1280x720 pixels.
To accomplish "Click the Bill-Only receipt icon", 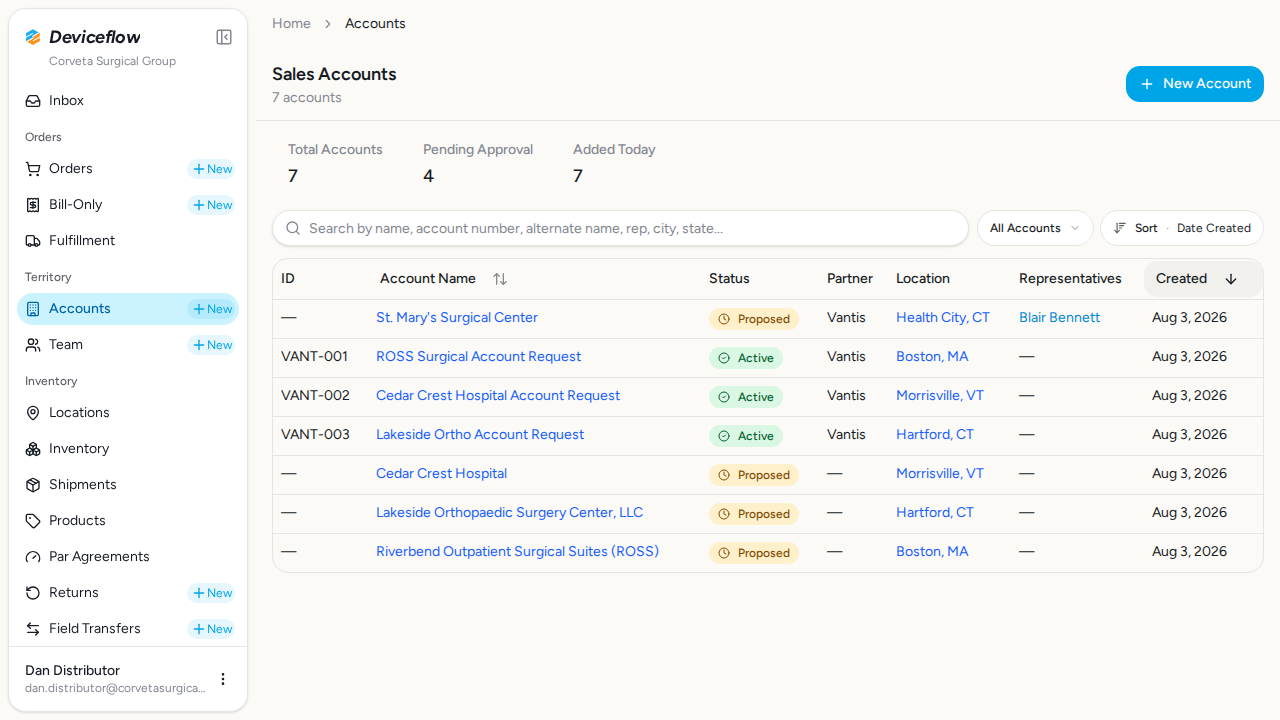I will 33,205.
